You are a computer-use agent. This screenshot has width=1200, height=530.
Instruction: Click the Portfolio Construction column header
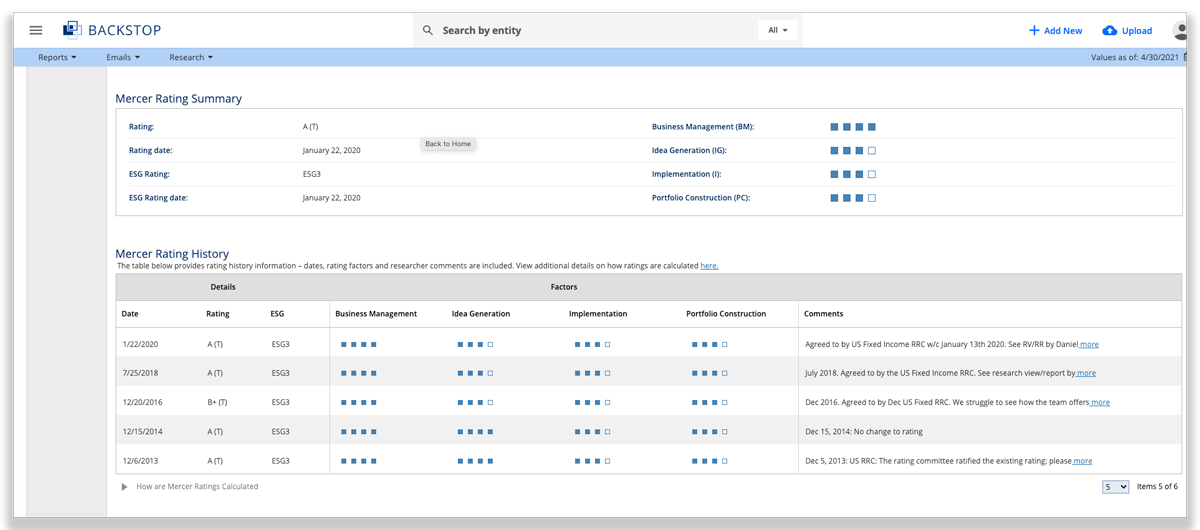726,314
